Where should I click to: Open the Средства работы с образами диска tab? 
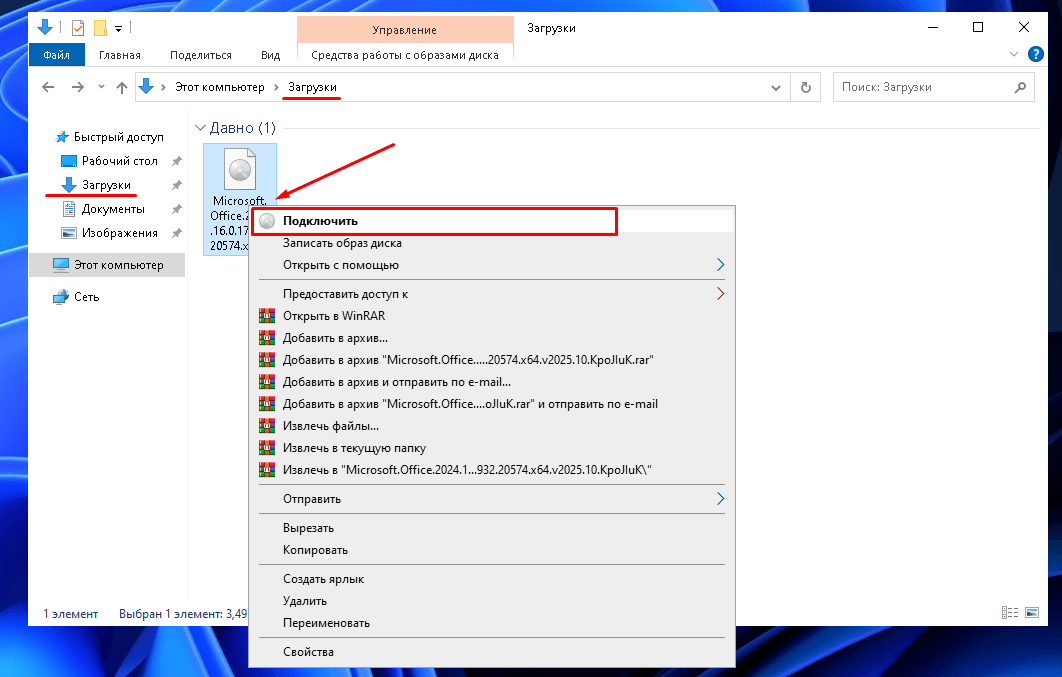tap(405, 55)
